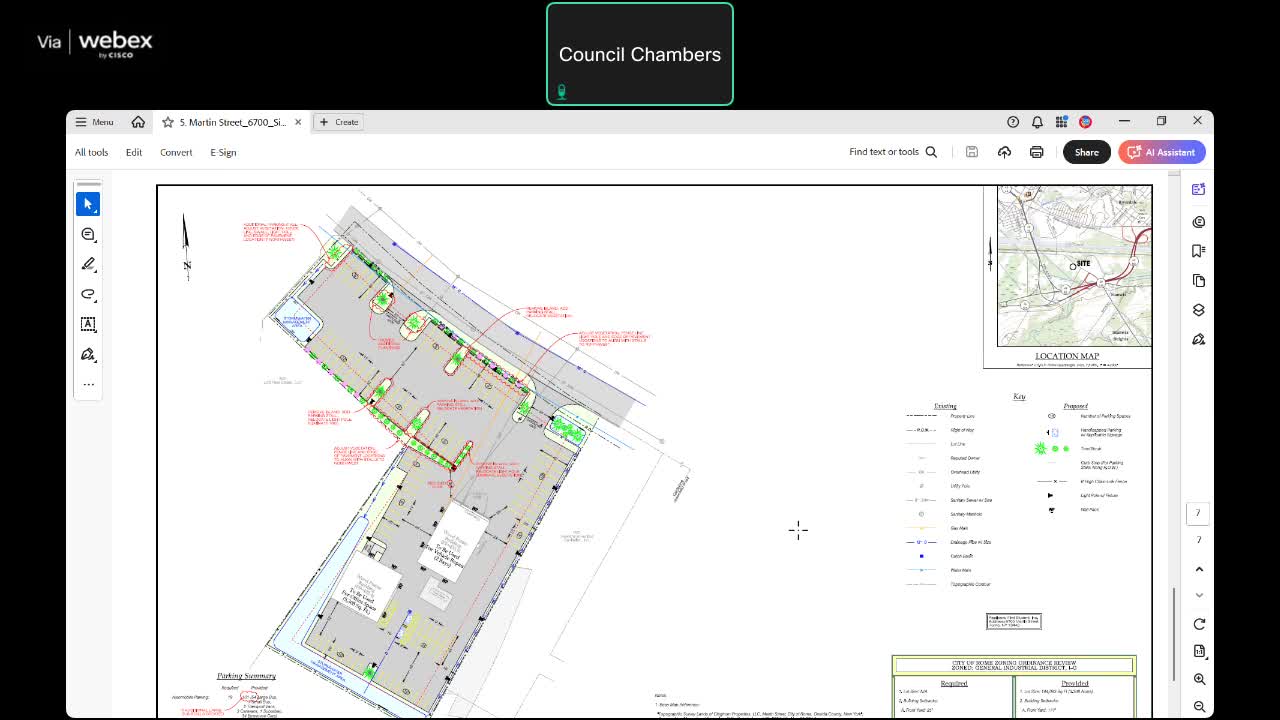Open the AI Assistant button
1280x720 pixels.
coord(1162,152)
